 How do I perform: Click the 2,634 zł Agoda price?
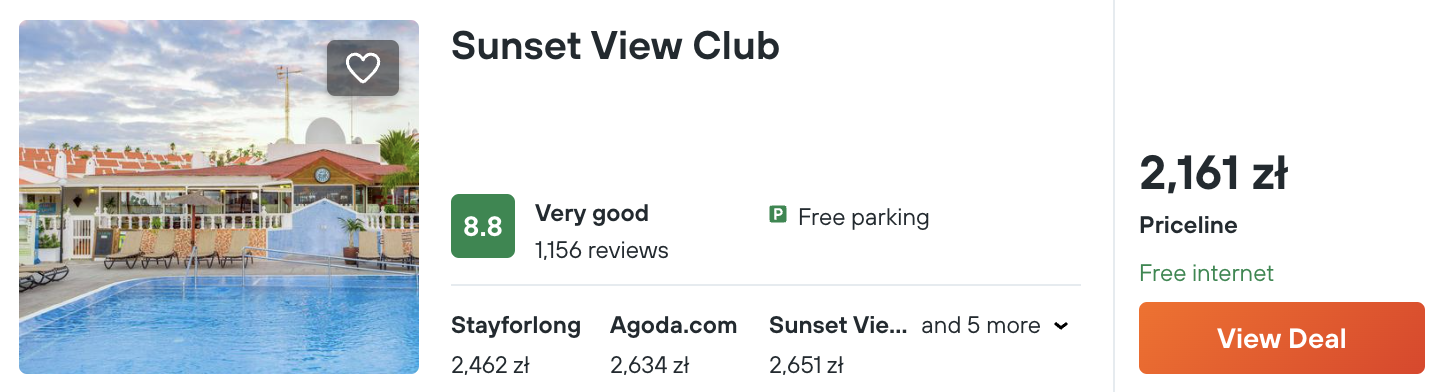[x=650, y=365]
